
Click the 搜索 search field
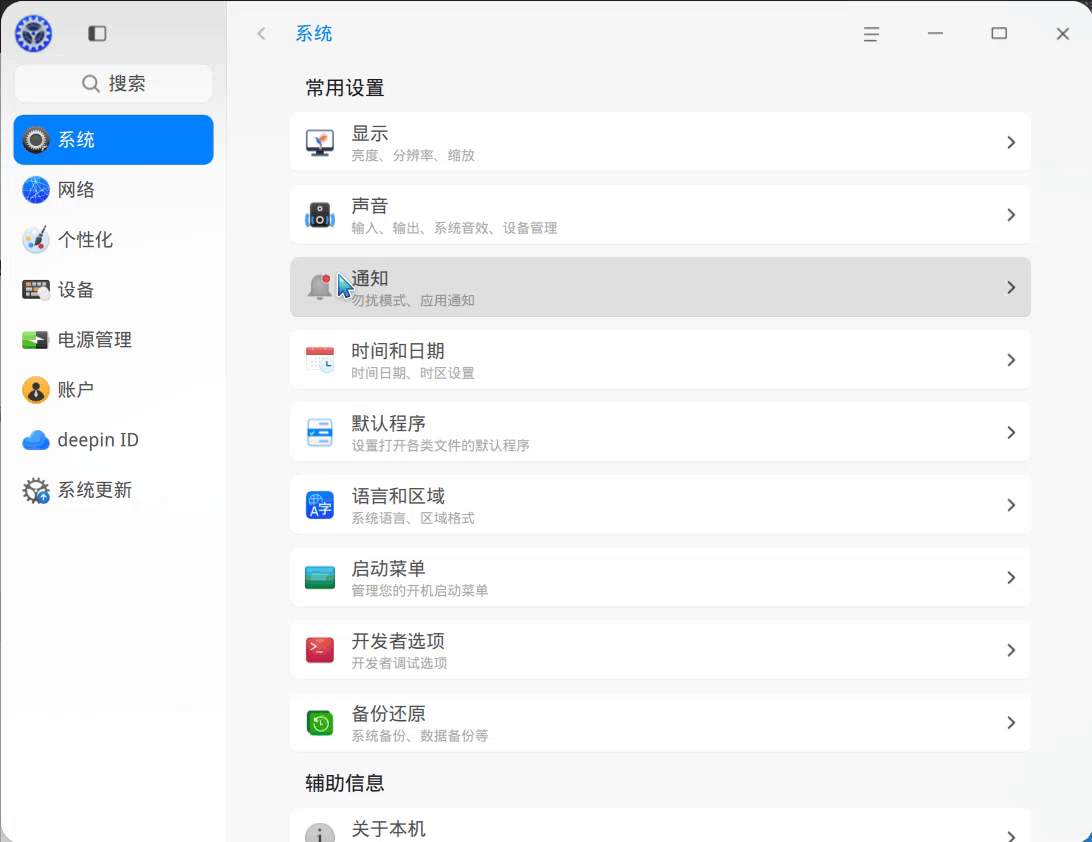(x=113, y=84)
